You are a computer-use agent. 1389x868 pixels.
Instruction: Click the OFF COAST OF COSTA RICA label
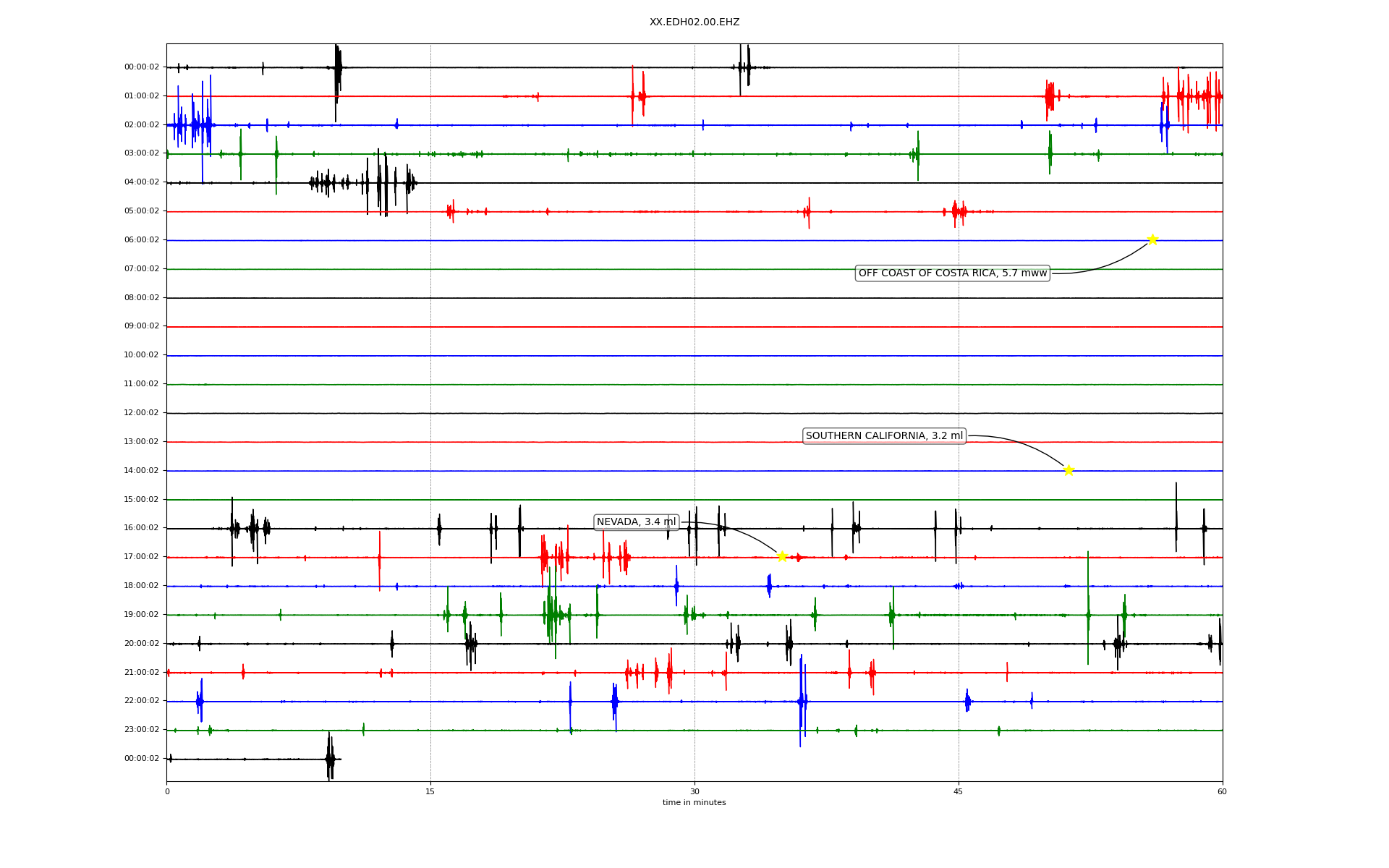952,273
